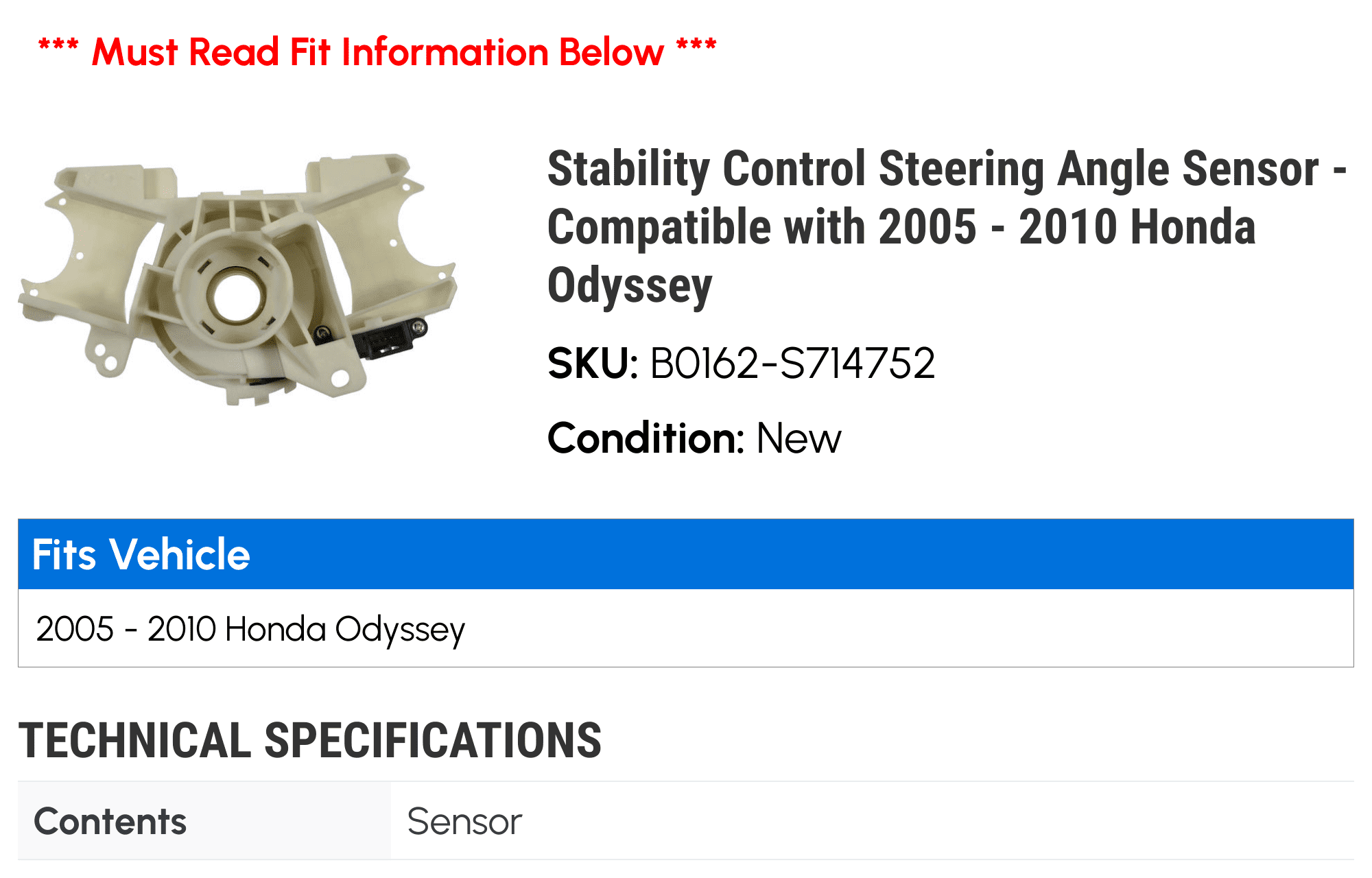Click the SKU label
Viewport: 1372px width, 878px height.
pyautogui.click(x=593, y=363)
